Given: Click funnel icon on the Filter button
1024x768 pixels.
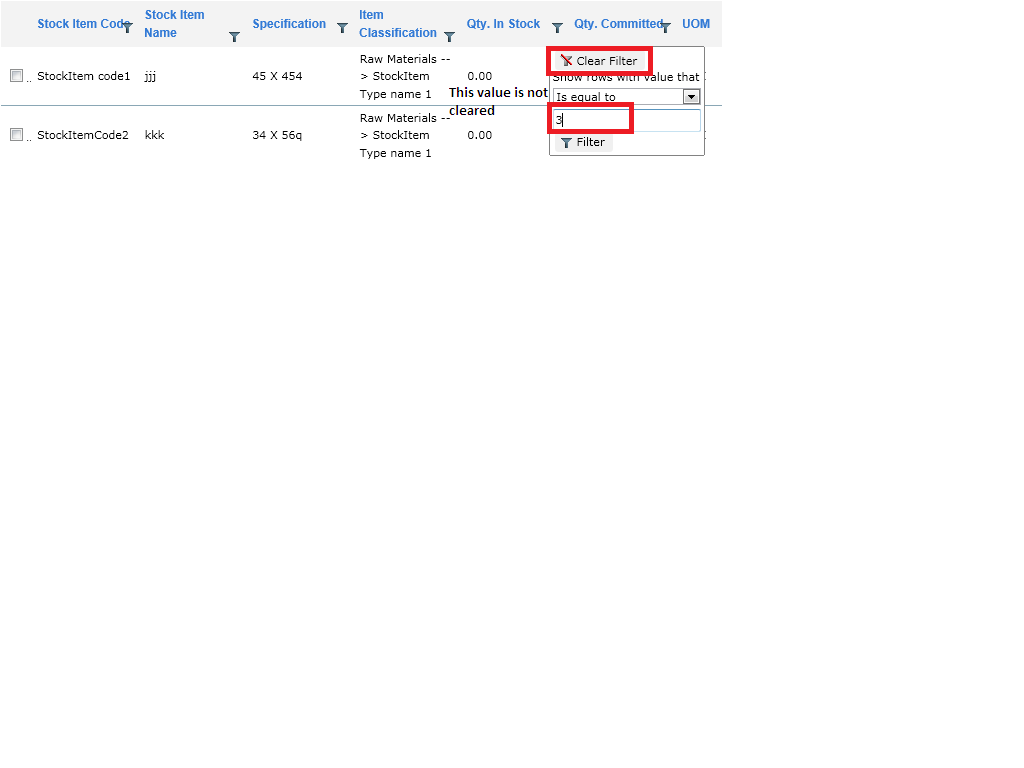Looking at the screenshot, I should pos(566,142).
